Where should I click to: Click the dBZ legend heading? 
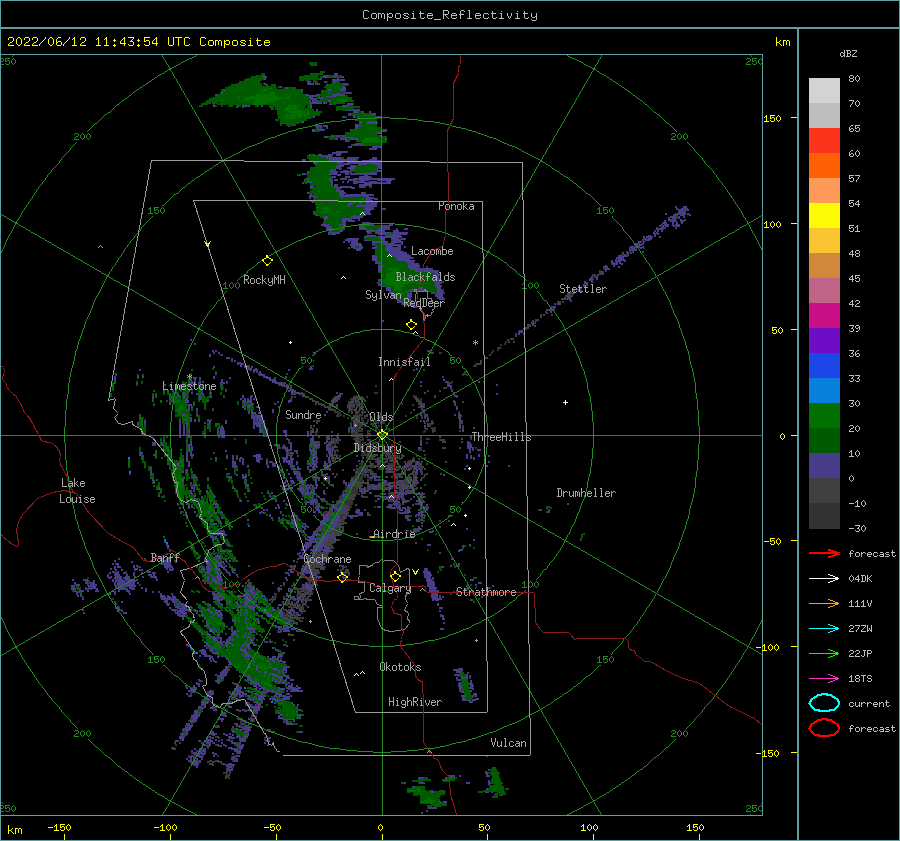[848, 53]
